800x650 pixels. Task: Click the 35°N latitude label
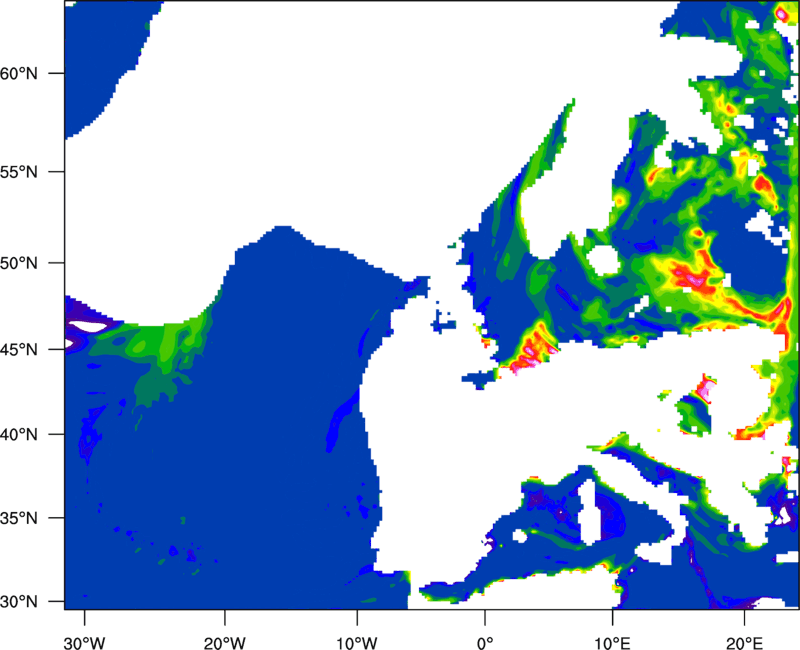[x=19, y=518]
